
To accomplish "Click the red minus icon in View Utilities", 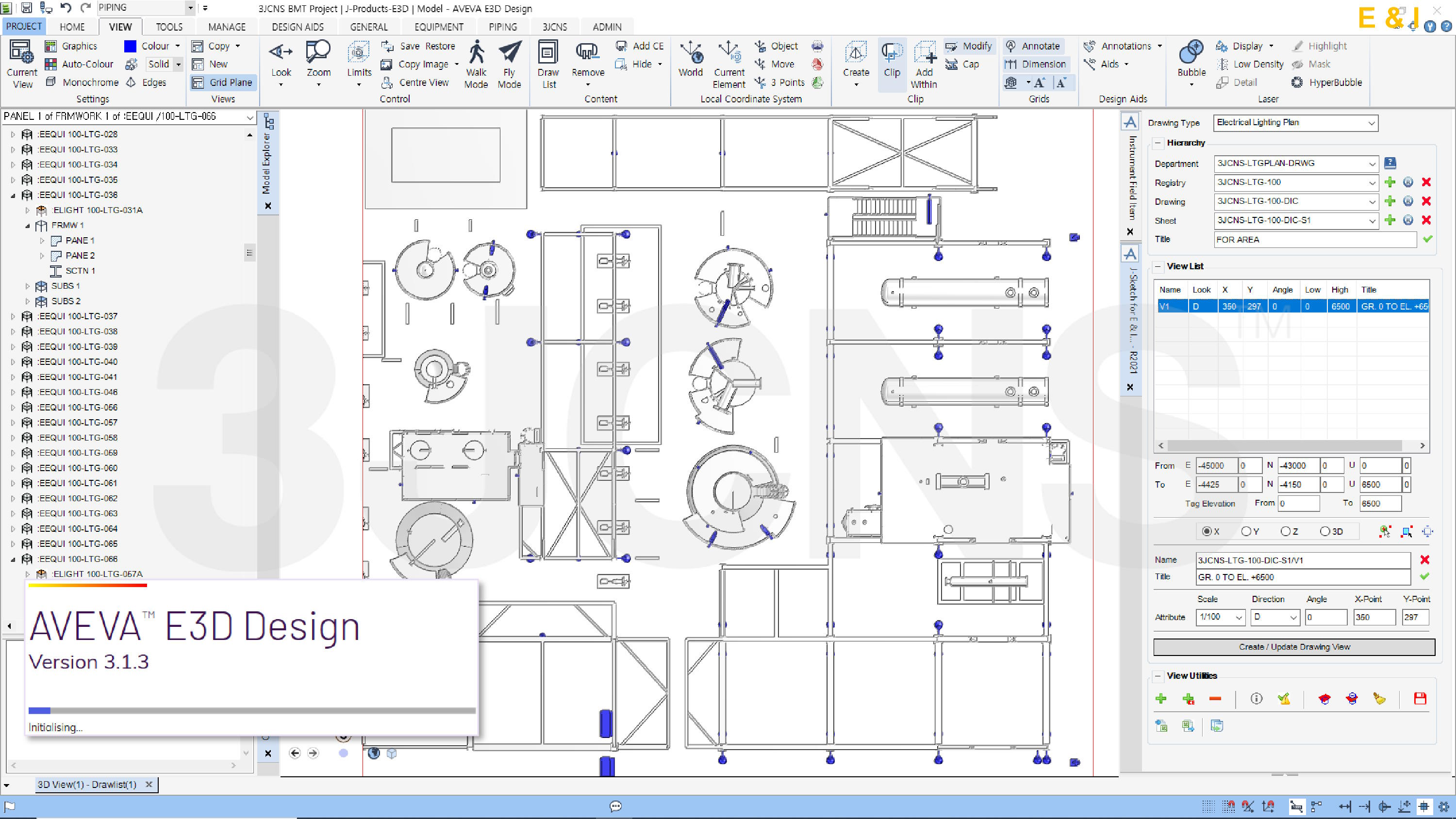I will point(1215,699).
